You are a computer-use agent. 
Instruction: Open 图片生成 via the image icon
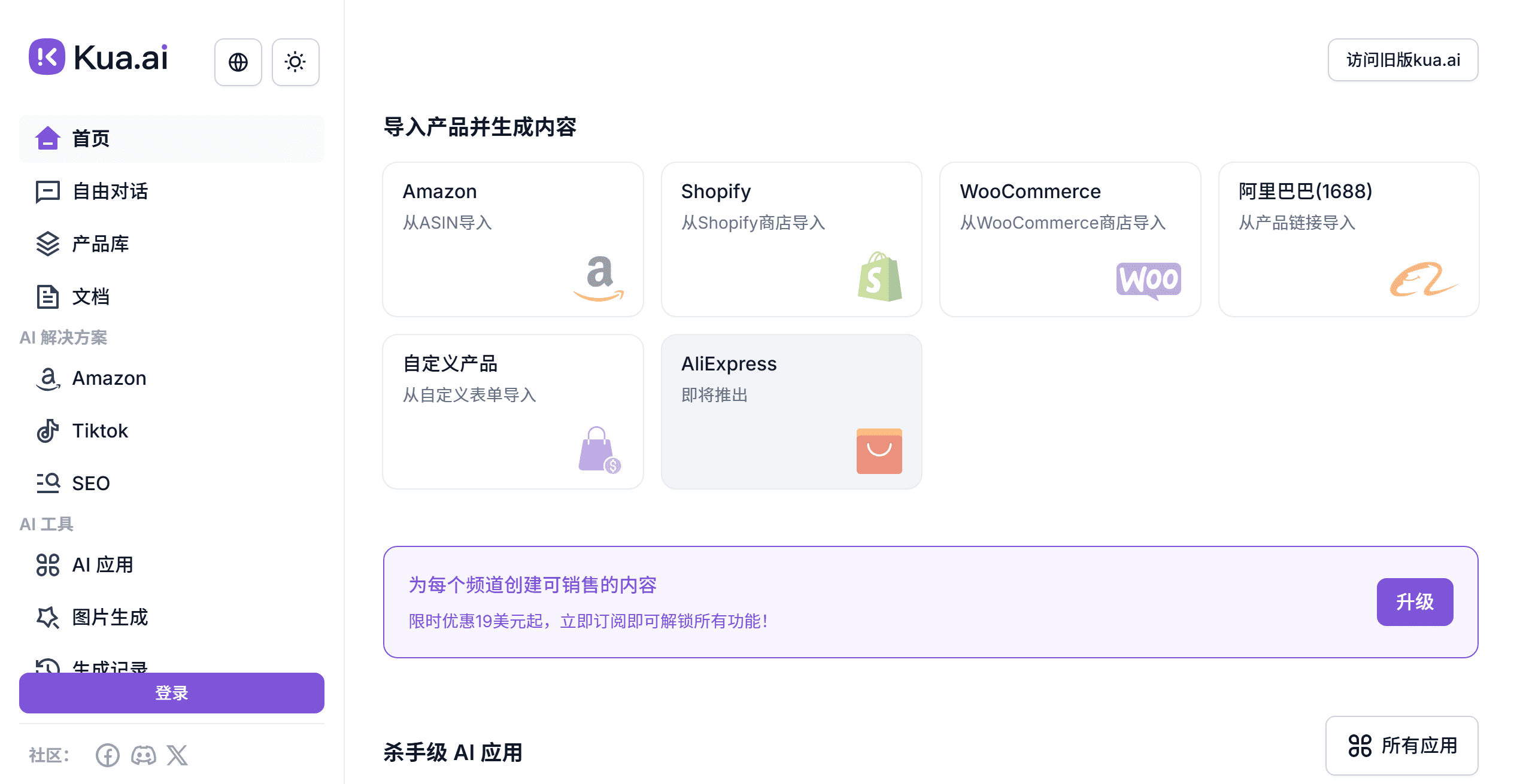pyautogui.click(x=48, y=617)
